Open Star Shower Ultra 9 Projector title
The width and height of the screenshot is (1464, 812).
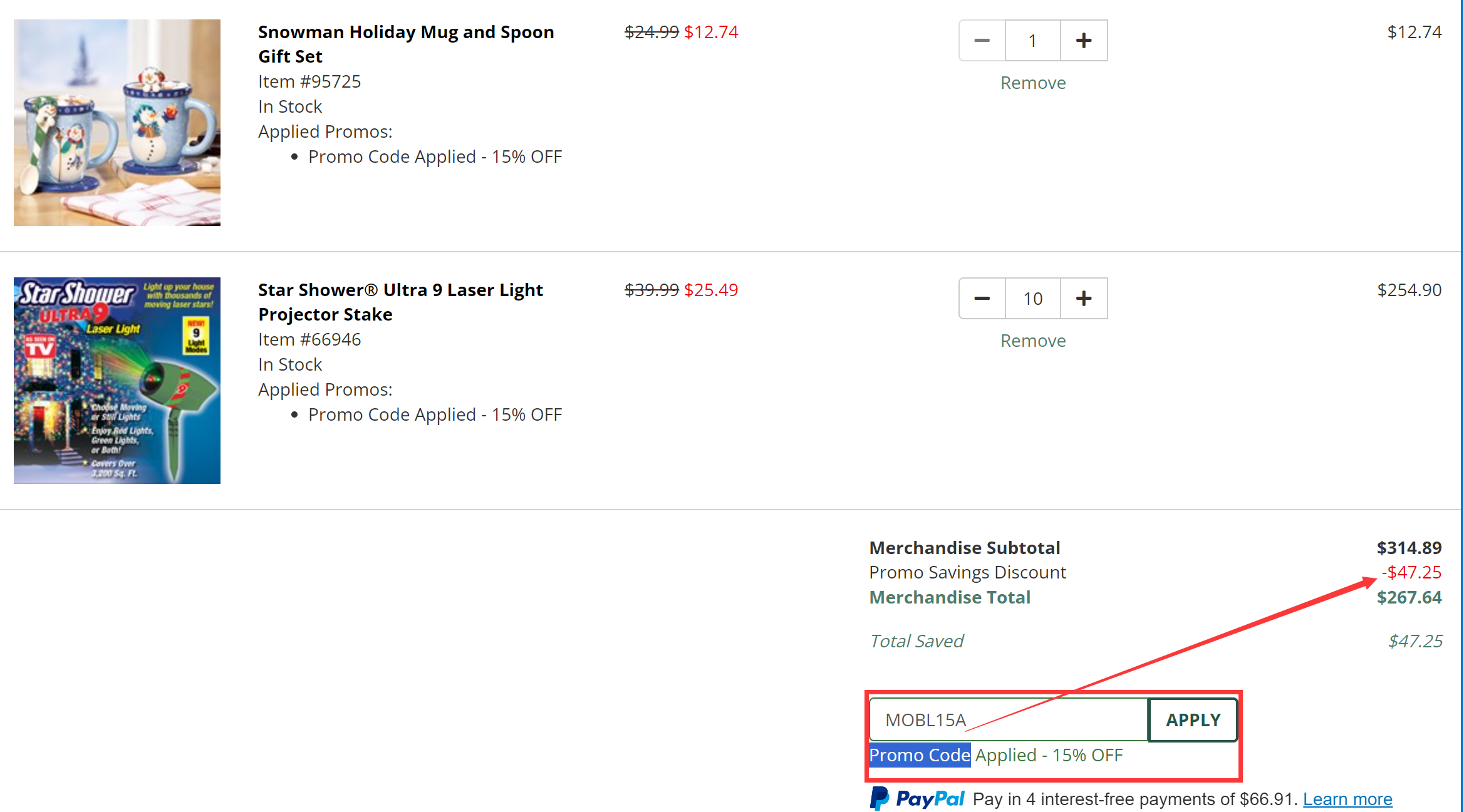(400, 302)
